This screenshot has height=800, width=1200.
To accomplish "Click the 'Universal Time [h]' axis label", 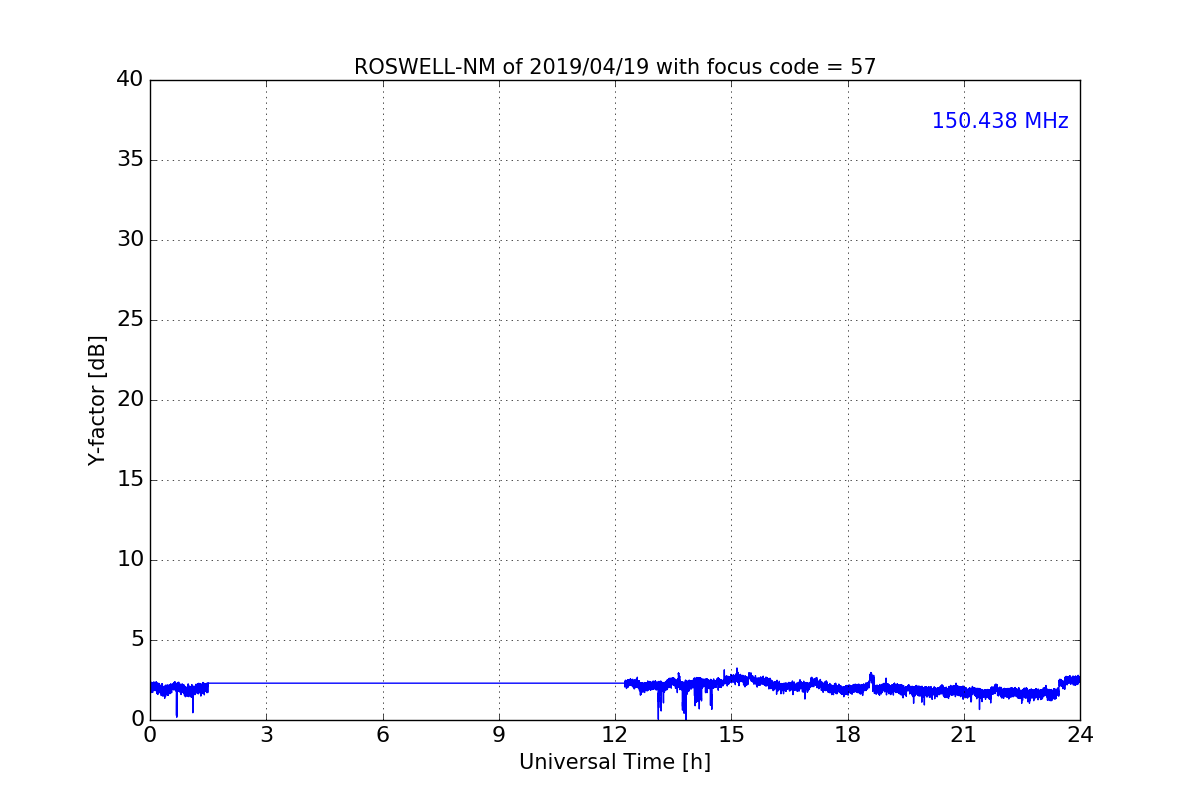I will [615, 762].
